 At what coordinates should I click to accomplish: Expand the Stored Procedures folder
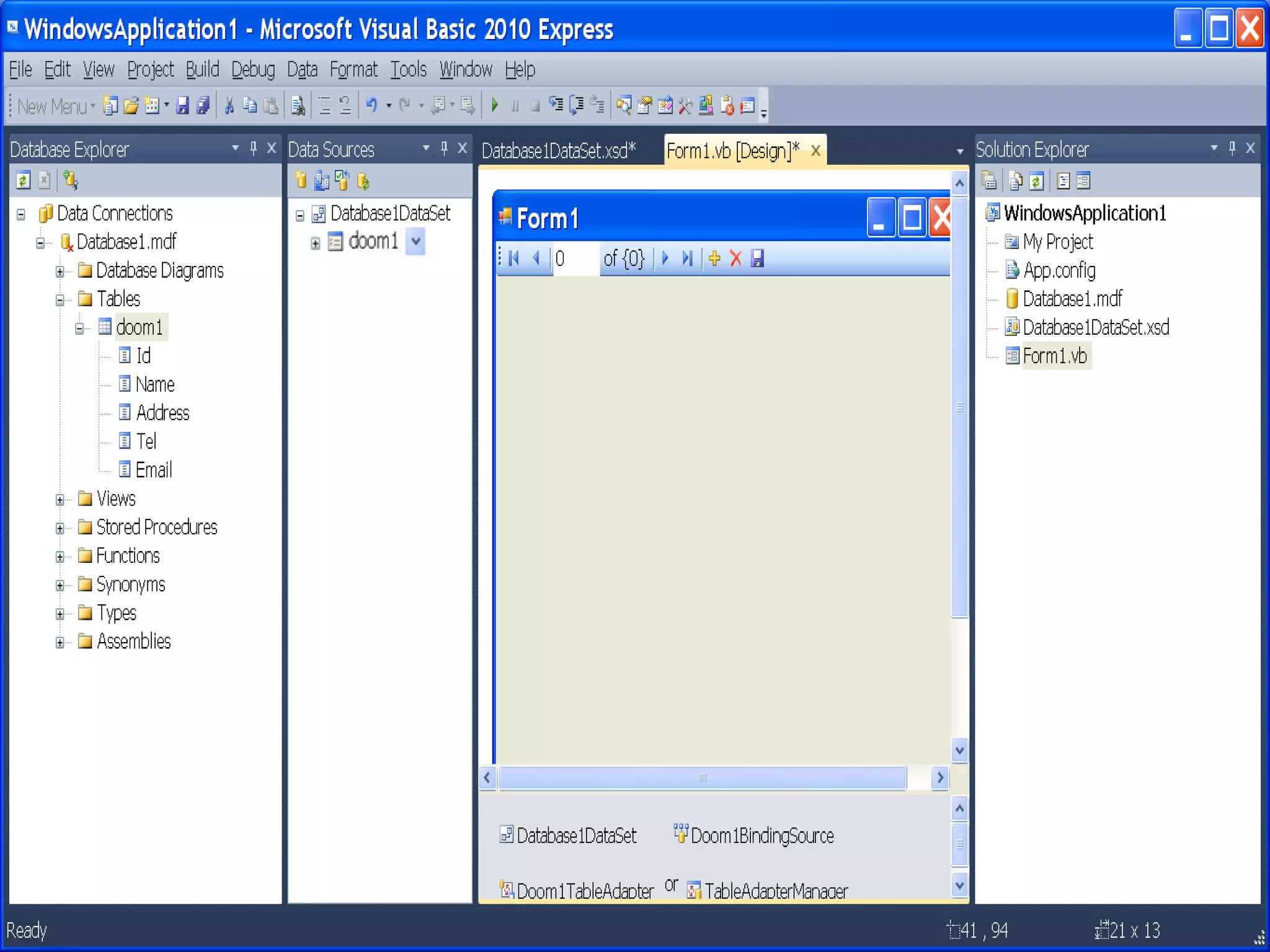tap(60, 528)
